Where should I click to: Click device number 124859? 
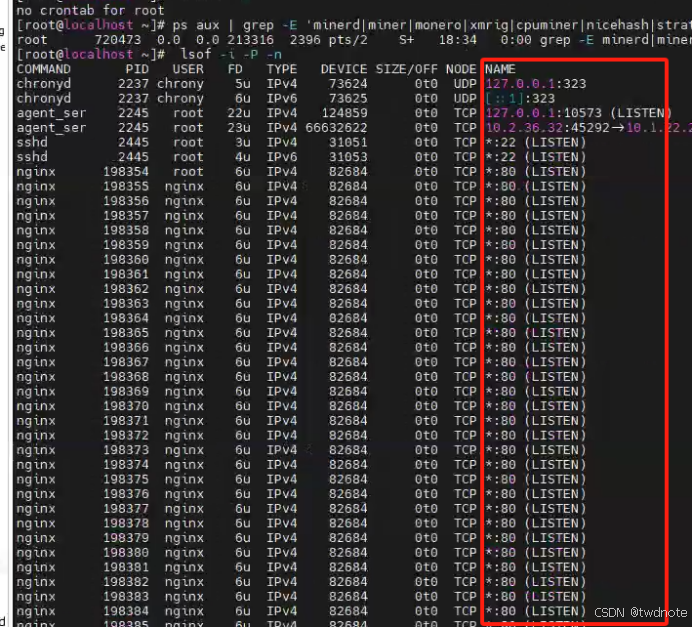click(344, 113)
